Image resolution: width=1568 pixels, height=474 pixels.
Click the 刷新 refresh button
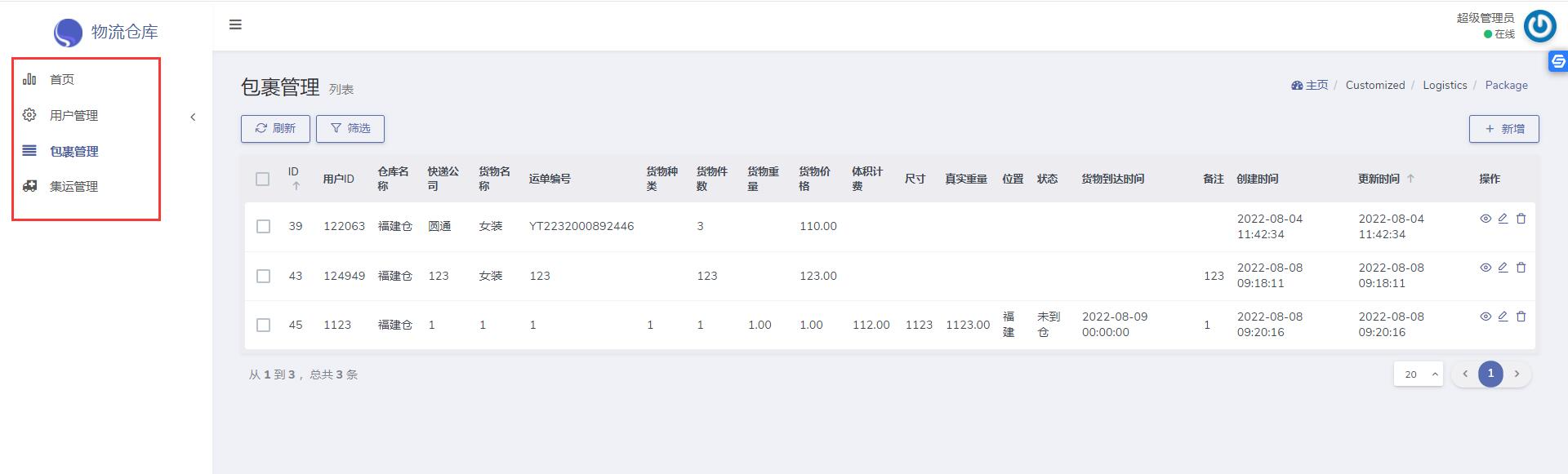[275, 129]
